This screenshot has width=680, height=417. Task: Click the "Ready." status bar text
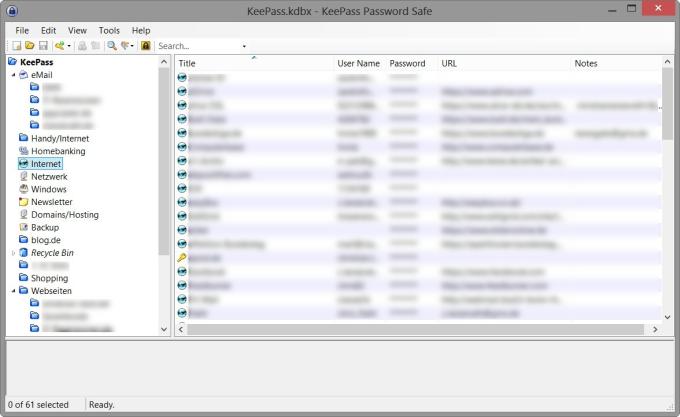click(101, 404)
